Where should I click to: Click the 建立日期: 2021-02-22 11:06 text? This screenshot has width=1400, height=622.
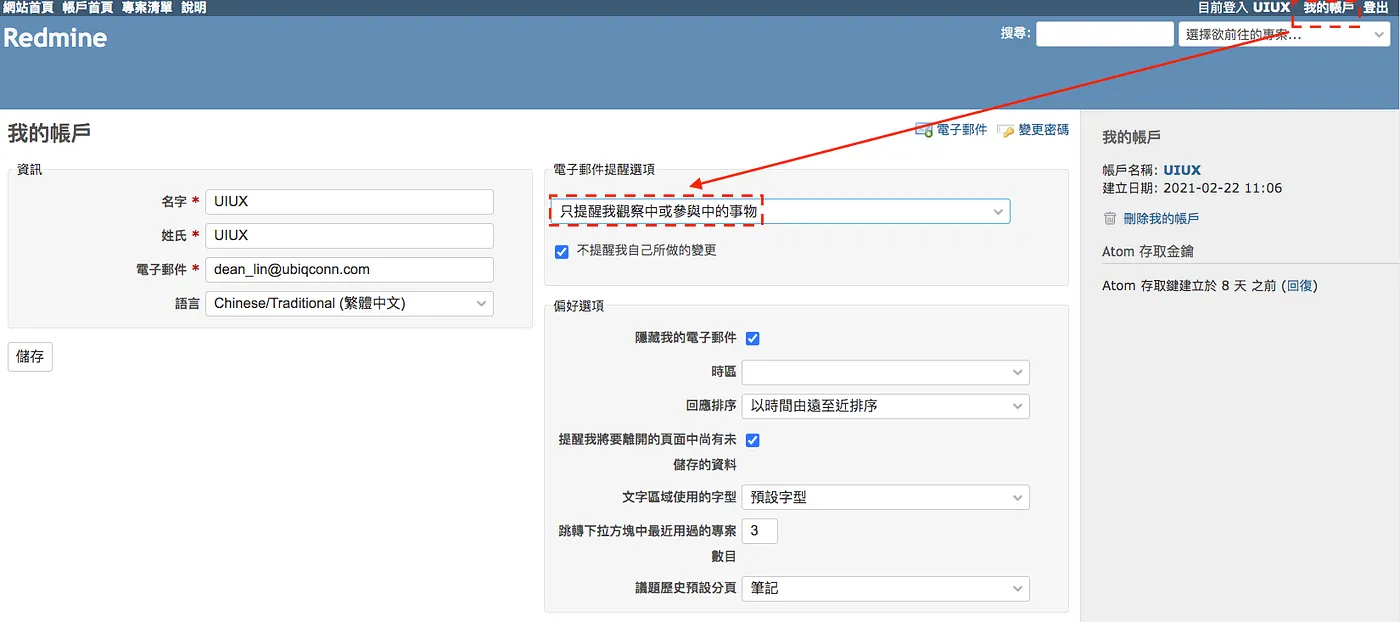click(x=1192, y=188)
